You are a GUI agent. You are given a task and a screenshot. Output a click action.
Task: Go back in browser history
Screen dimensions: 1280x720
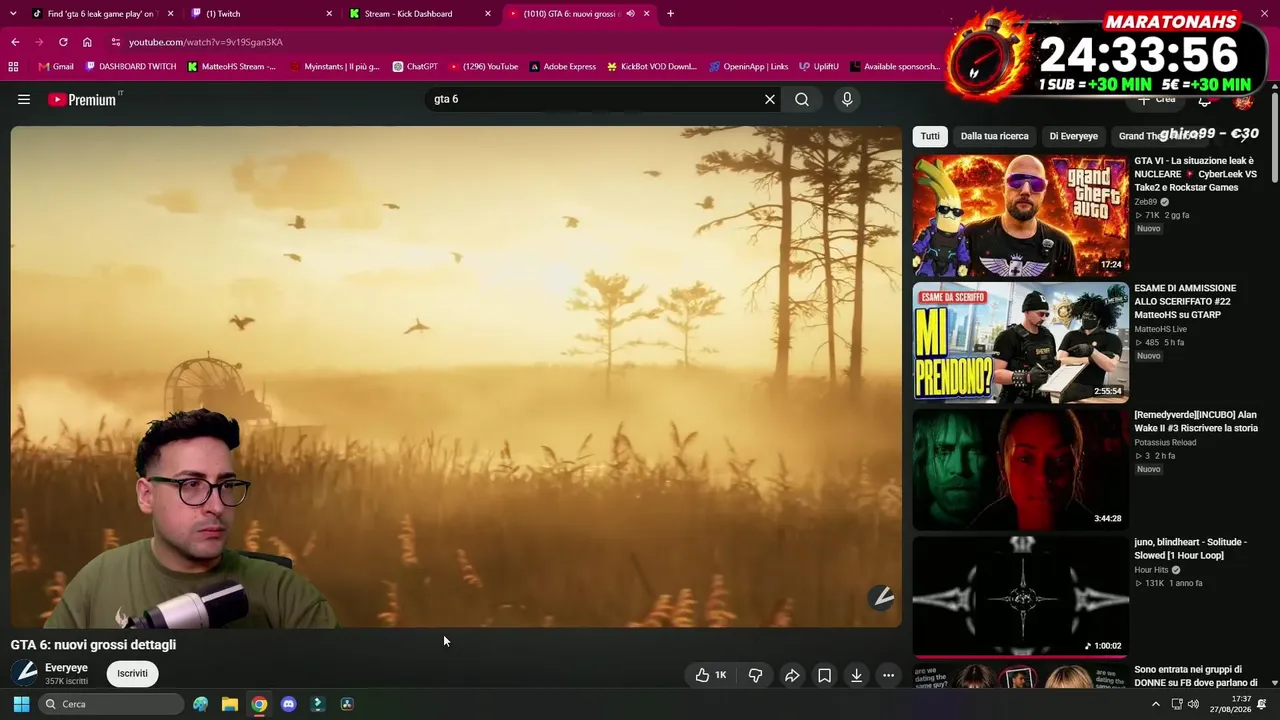[x=15, y=42]
